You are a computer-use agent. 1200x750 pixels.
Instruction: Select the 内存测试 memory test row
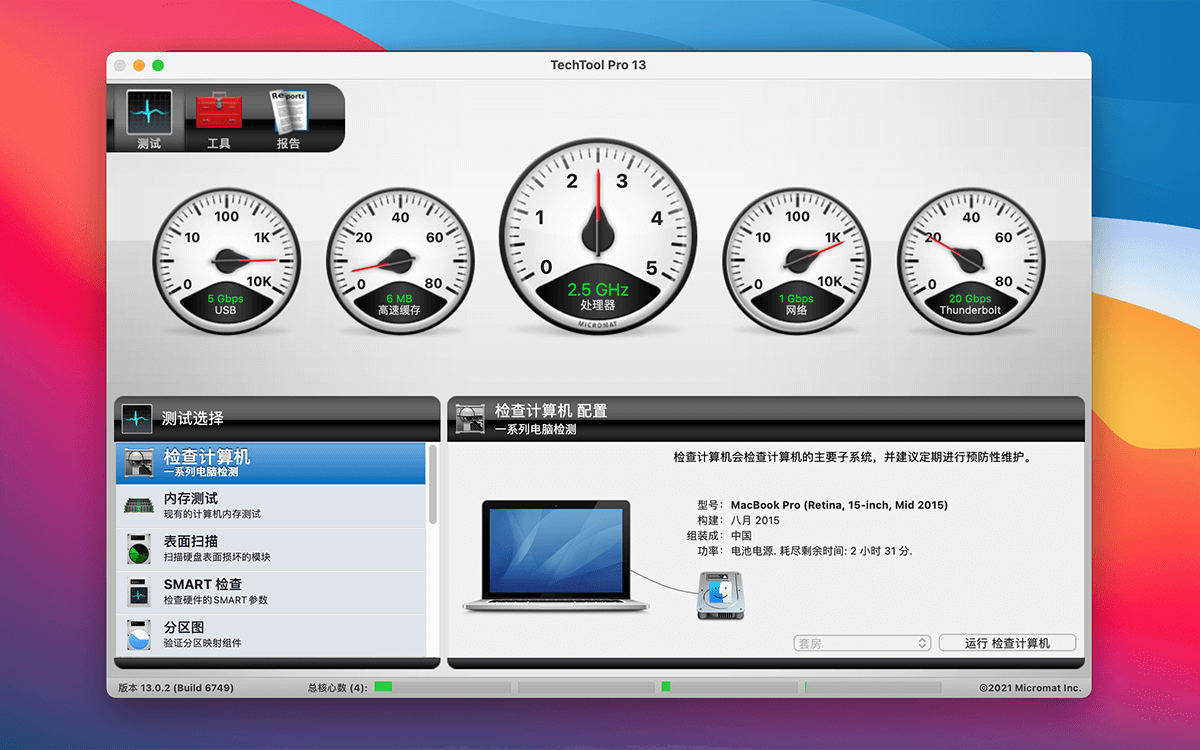pyautogui.click(x=271, y=506)
